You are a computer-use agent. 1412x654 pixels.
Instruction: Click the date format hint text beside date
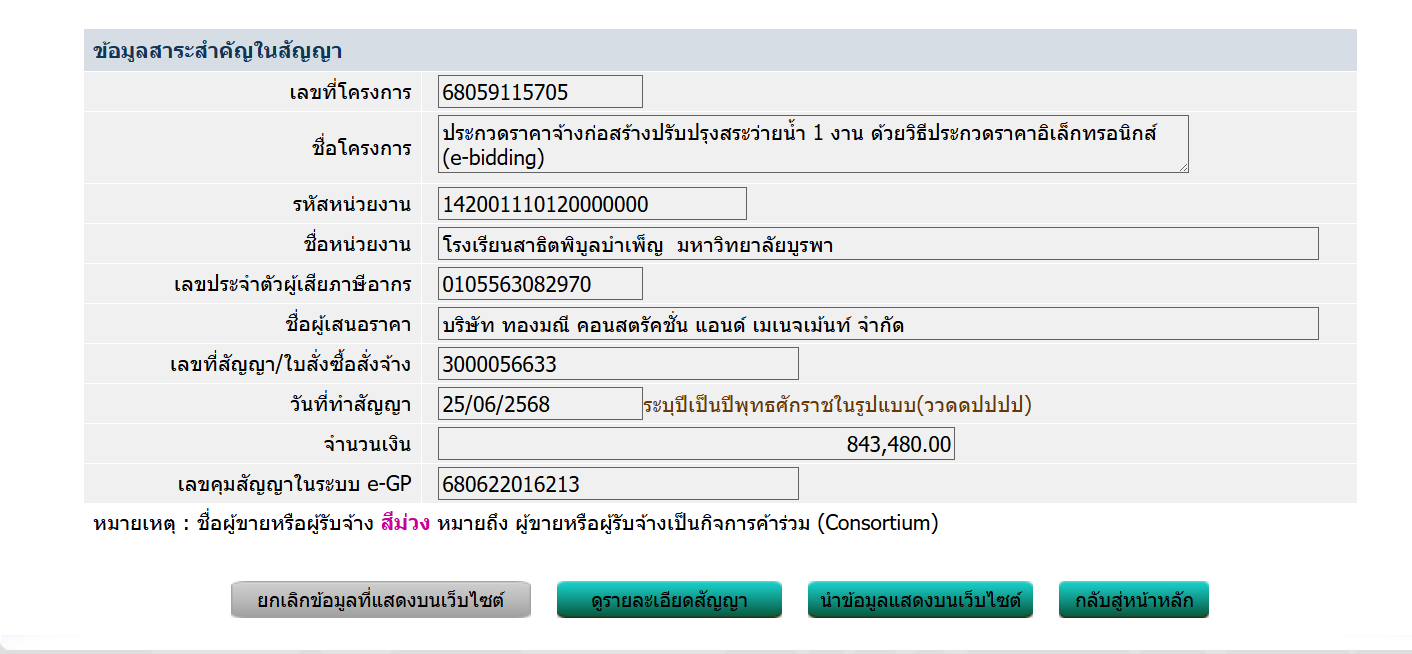pos(837,404)
